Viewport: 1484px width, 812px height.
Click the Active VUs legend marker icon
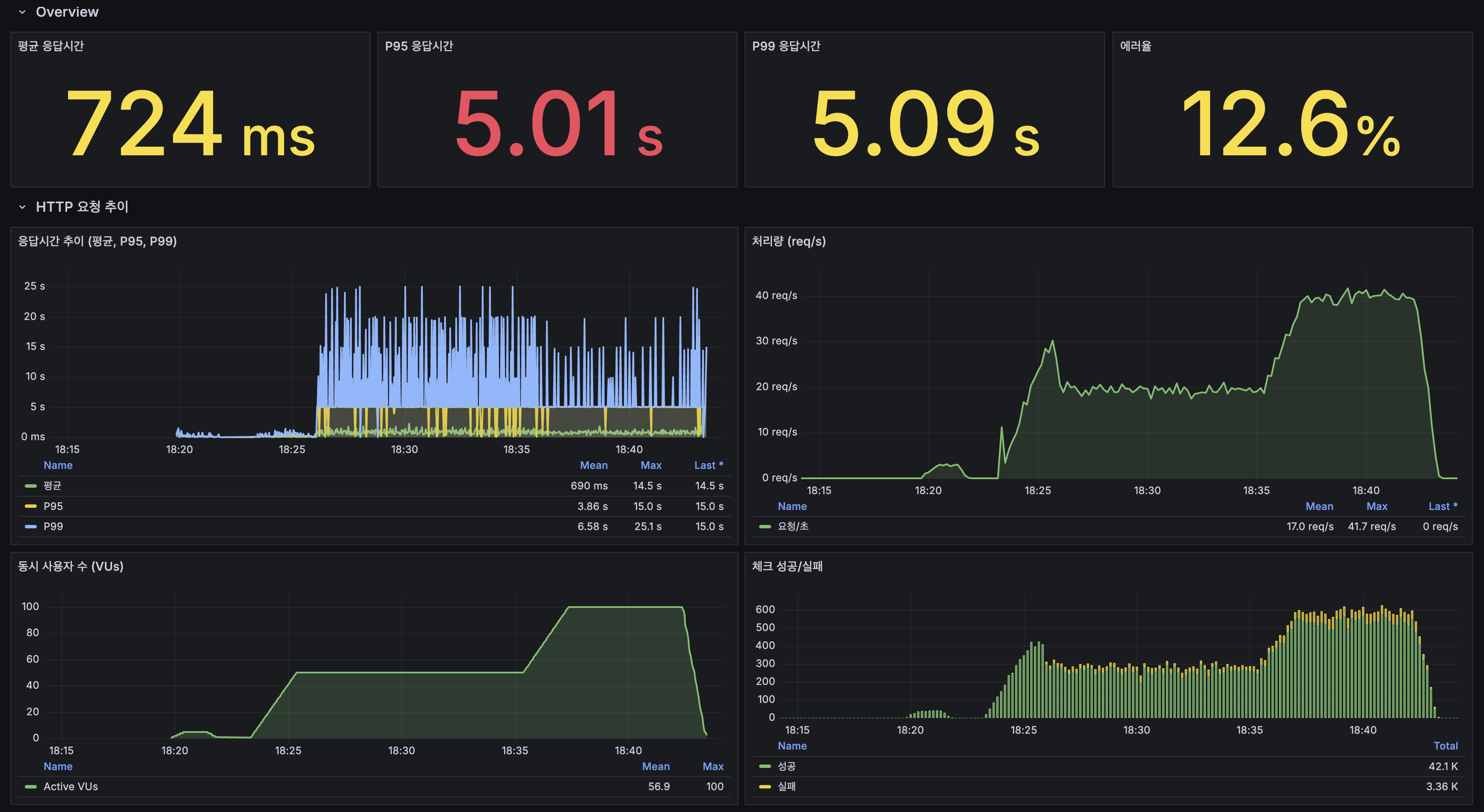coord(31,786)
